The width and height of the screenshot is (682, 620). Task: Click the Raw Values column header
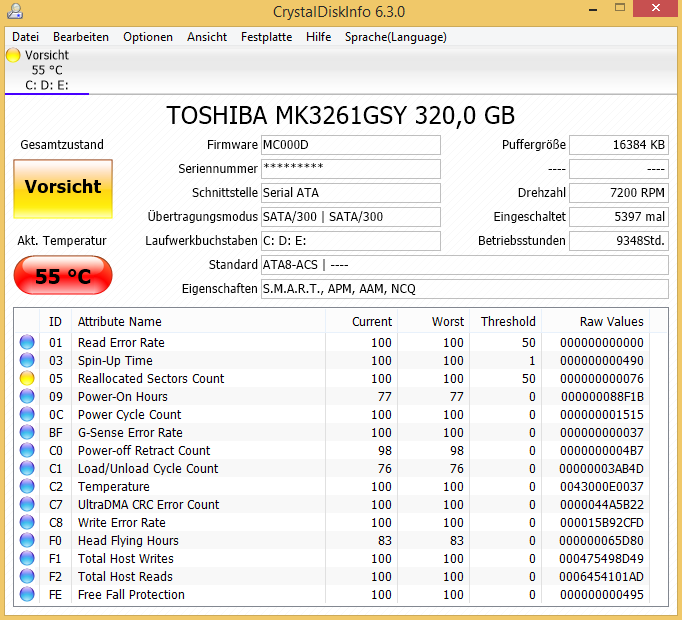tap(595, 322)
